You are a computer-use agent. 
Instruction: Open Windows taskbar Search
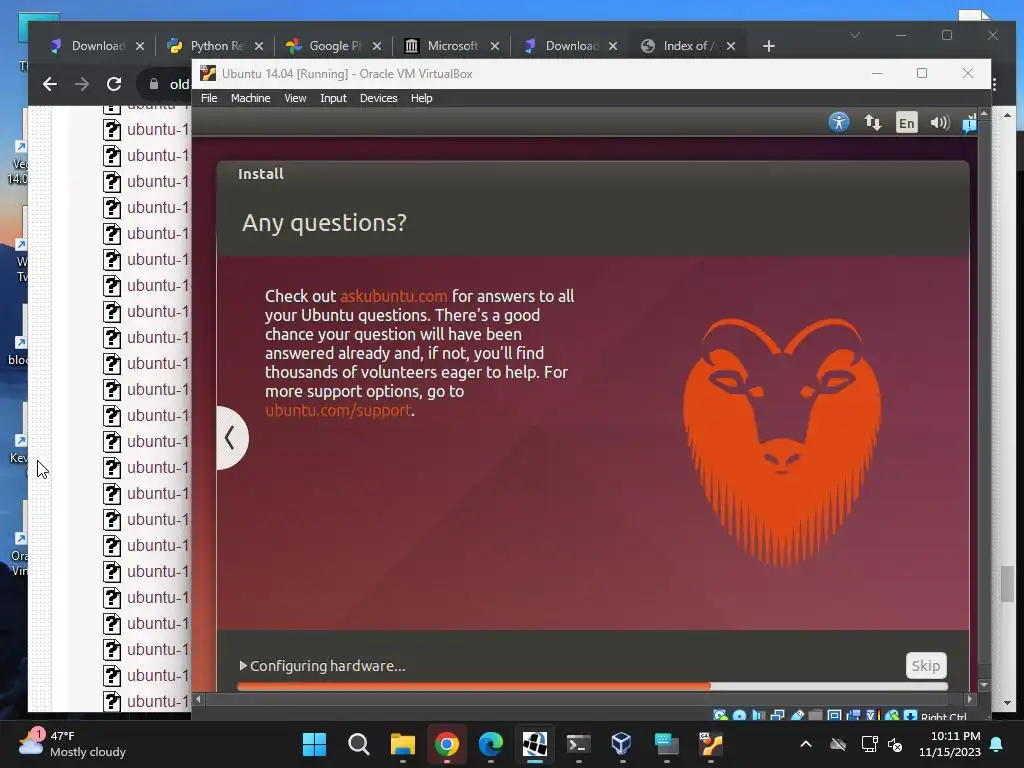(x=359, y=744)
